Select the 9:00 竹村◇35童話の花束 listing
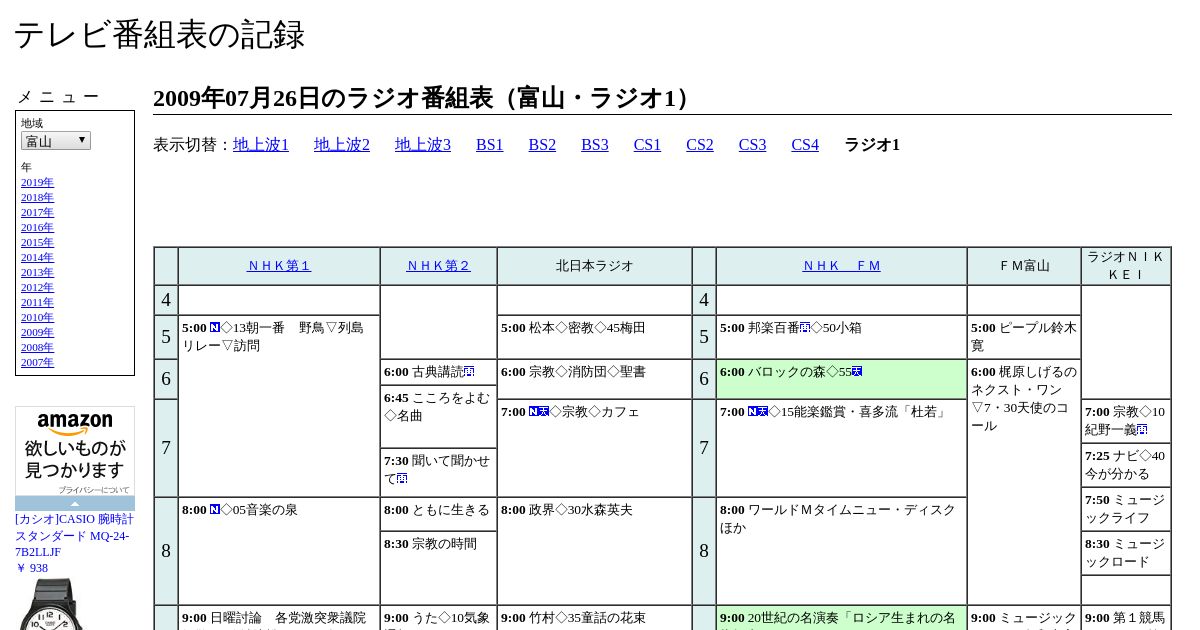This screenshot has width=1200, height=630. coord(594,618)
